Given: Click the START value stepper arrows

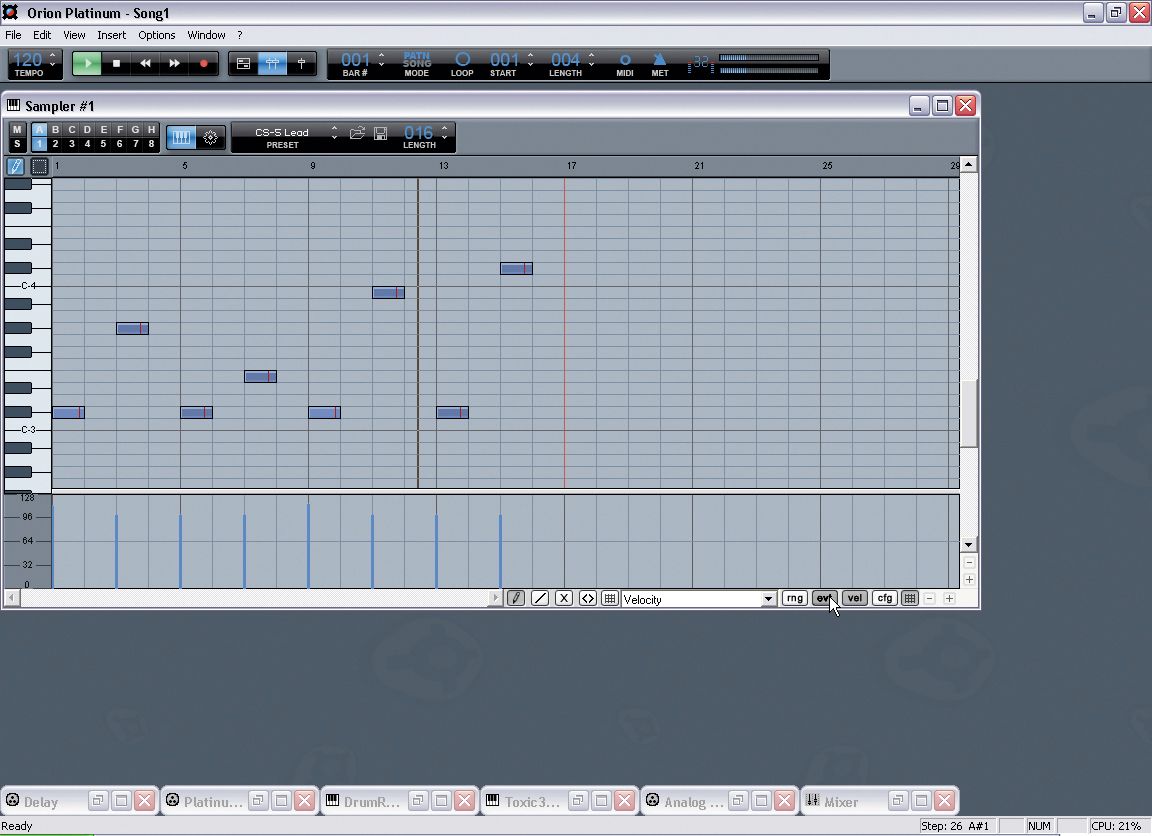Looking at the screenshot, I should [530, 60].
